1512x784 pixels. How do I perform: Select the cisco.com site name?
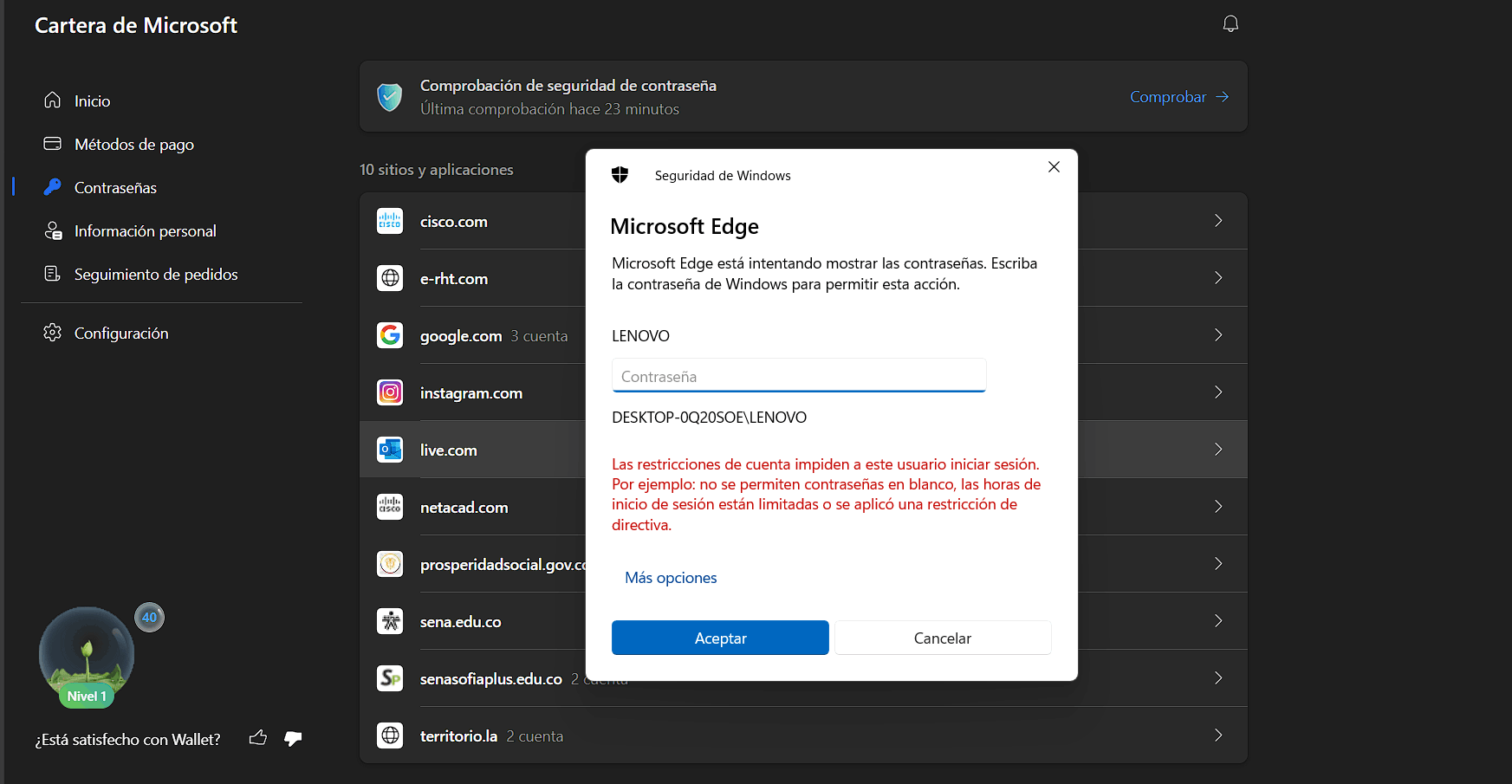pos(454,222)
